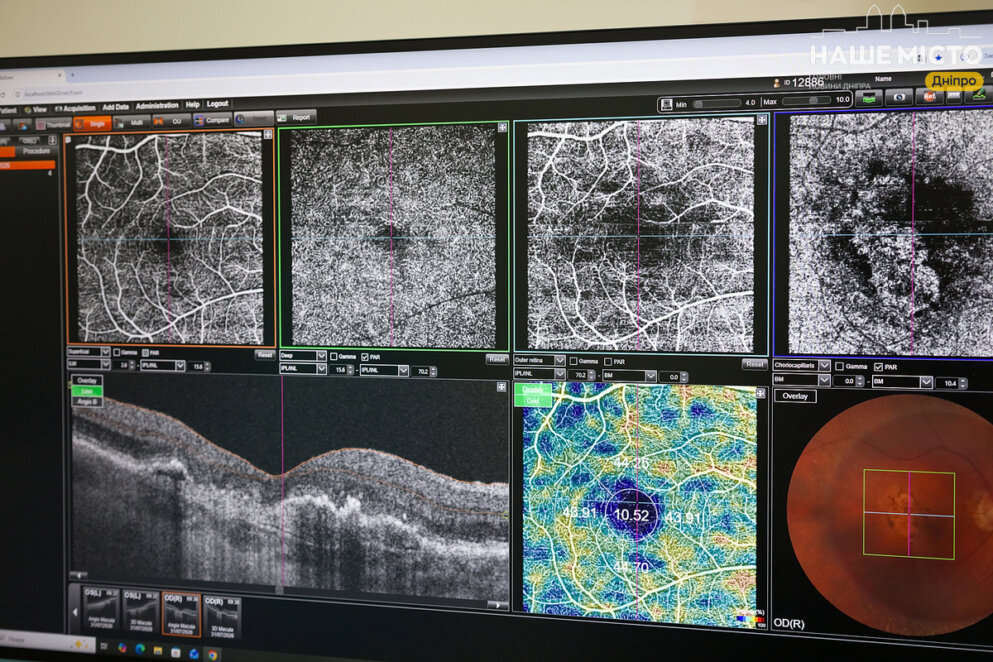
Task: Select the OD(R) 3D Macula thumbnail
Action: click(x=222, y=617)
